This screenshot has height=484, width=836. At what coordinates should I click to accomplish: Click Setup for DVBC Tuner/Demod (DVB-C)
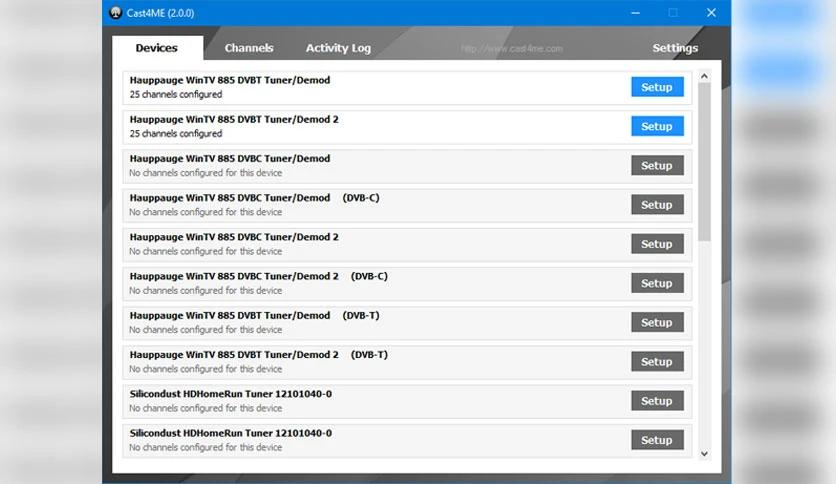click(657, 205)
